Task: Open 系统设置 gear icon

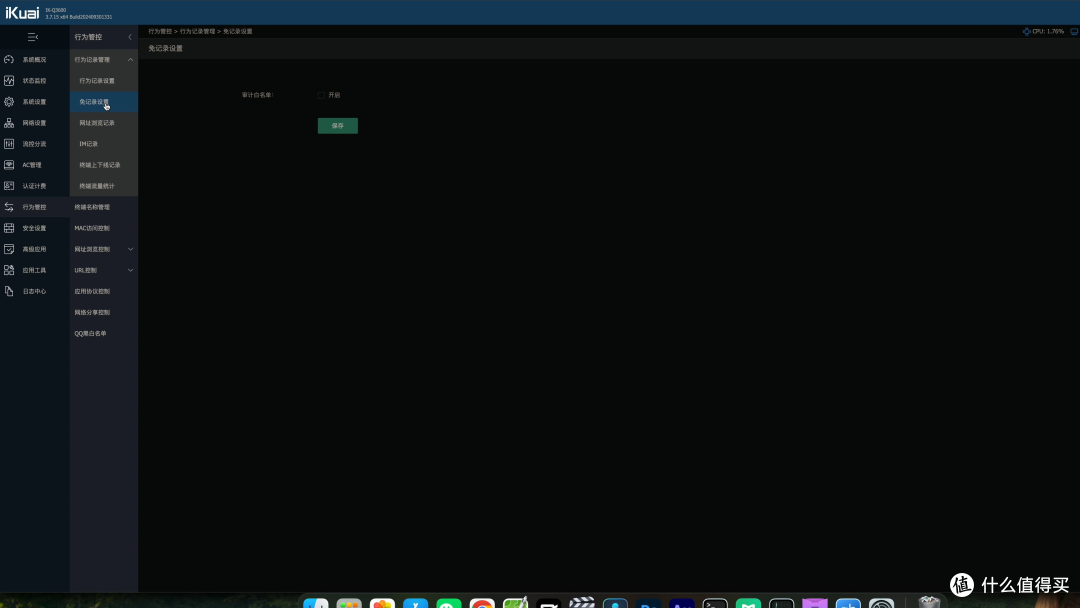Action: (x=9, y=102)
